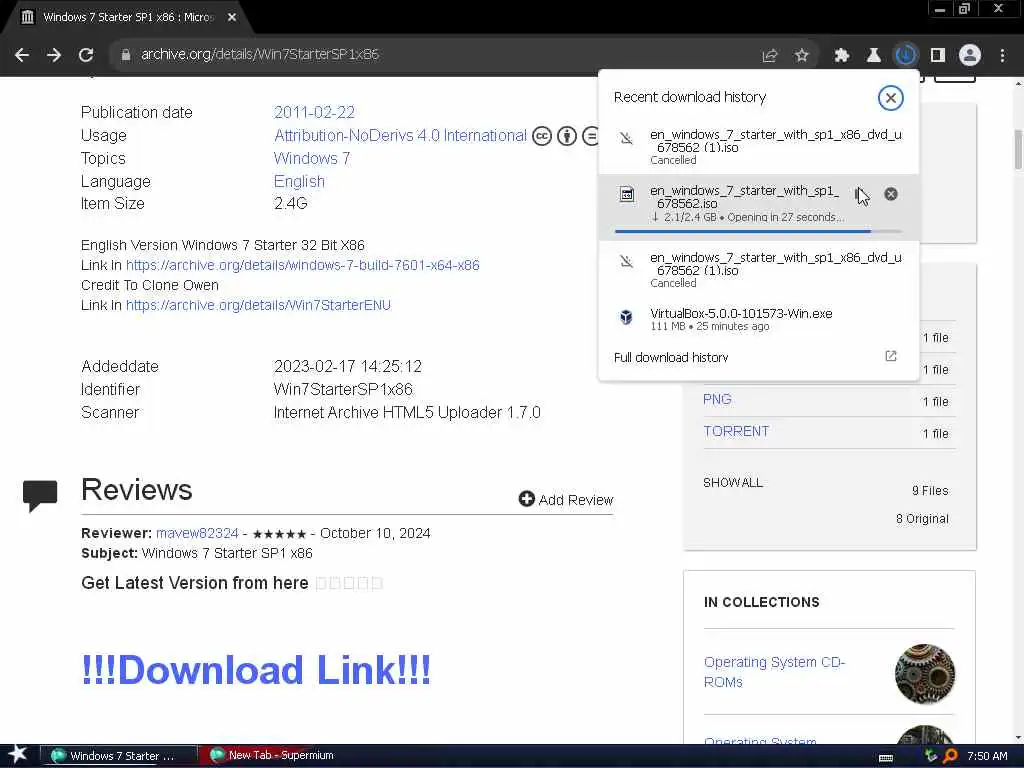Open Attribution-NoDerivs 4.0 International link

pos(400,135)
